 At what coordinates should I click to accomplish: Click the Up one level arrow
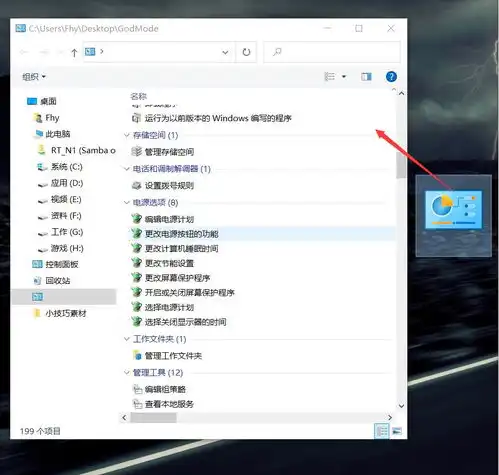click(x=74, y=52)
